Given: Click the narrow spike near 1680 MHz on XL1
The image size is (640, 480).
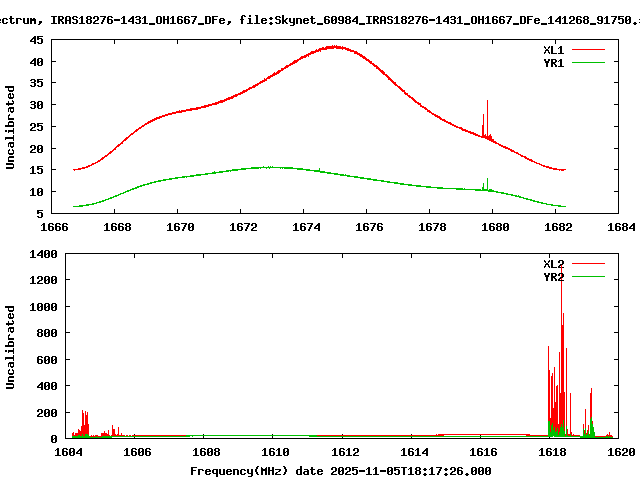Looking at the screenshot, I should 487,102.
